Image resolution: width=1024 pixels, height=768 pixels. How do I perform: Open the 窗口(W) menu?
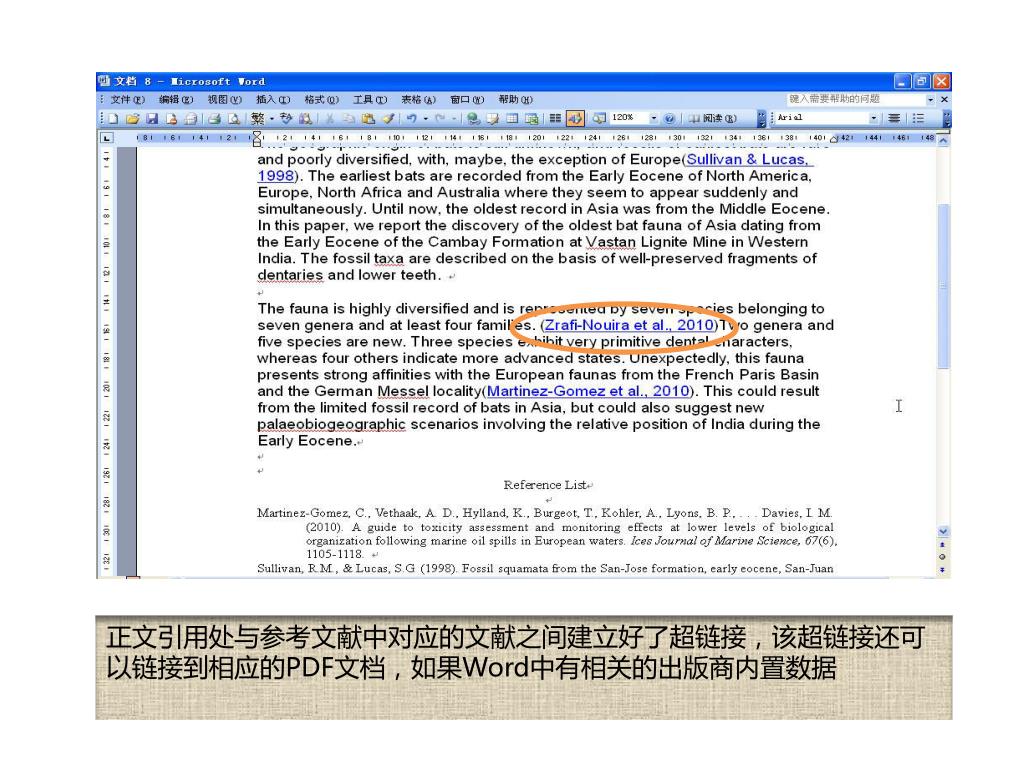pos(467,99)
